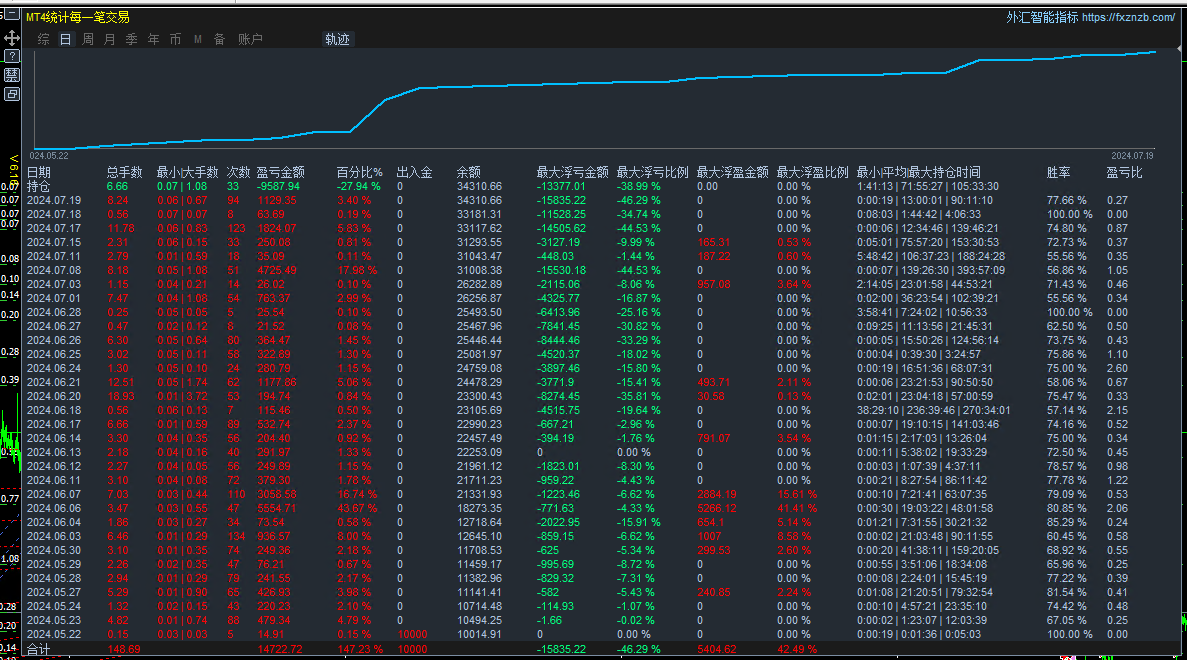Collapse panel with the minus icon

pyautogui.click(x=11, y=14)
